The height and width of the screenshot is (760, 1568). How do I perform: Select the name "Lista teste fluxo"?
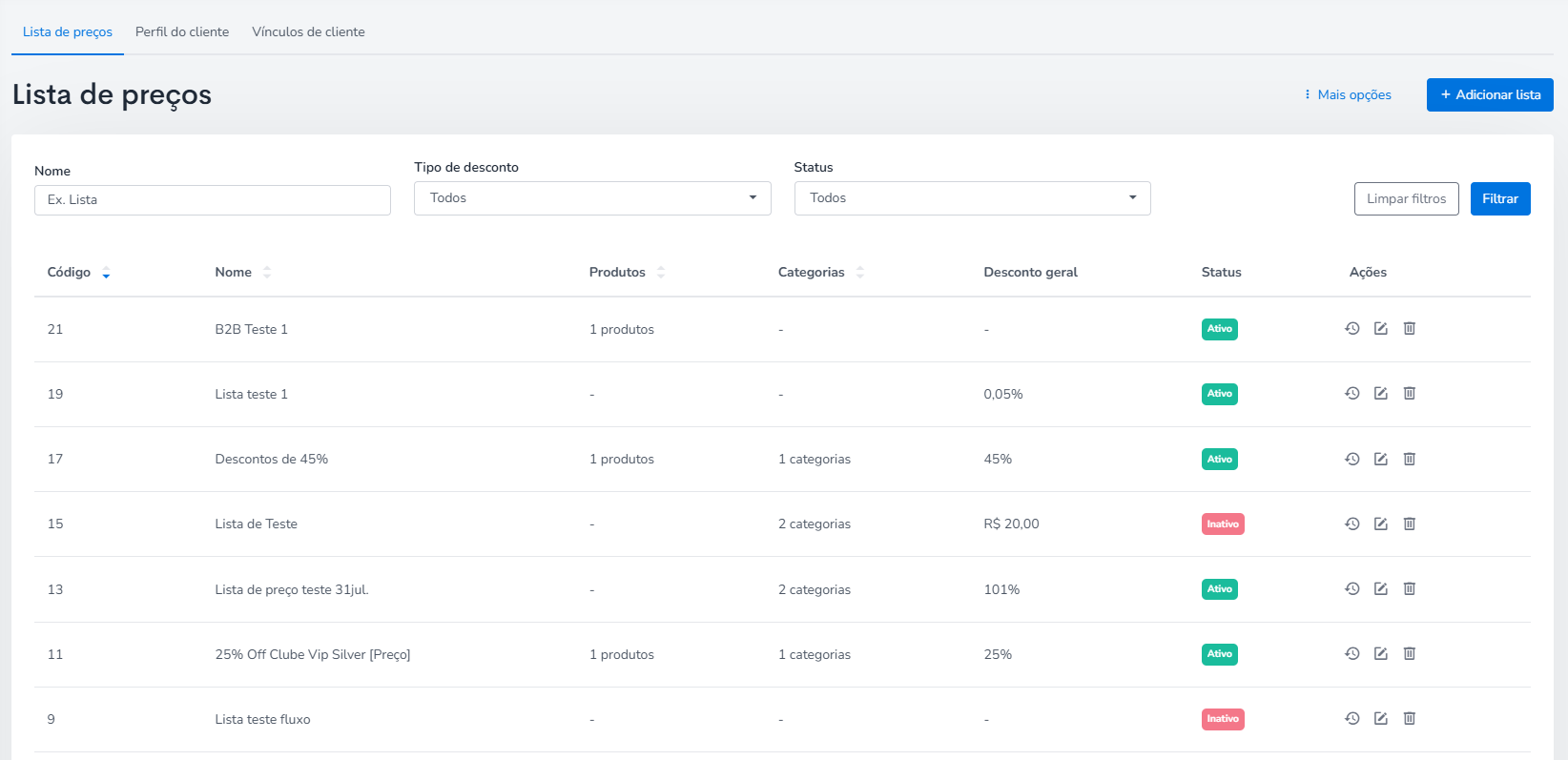point(263,719)
